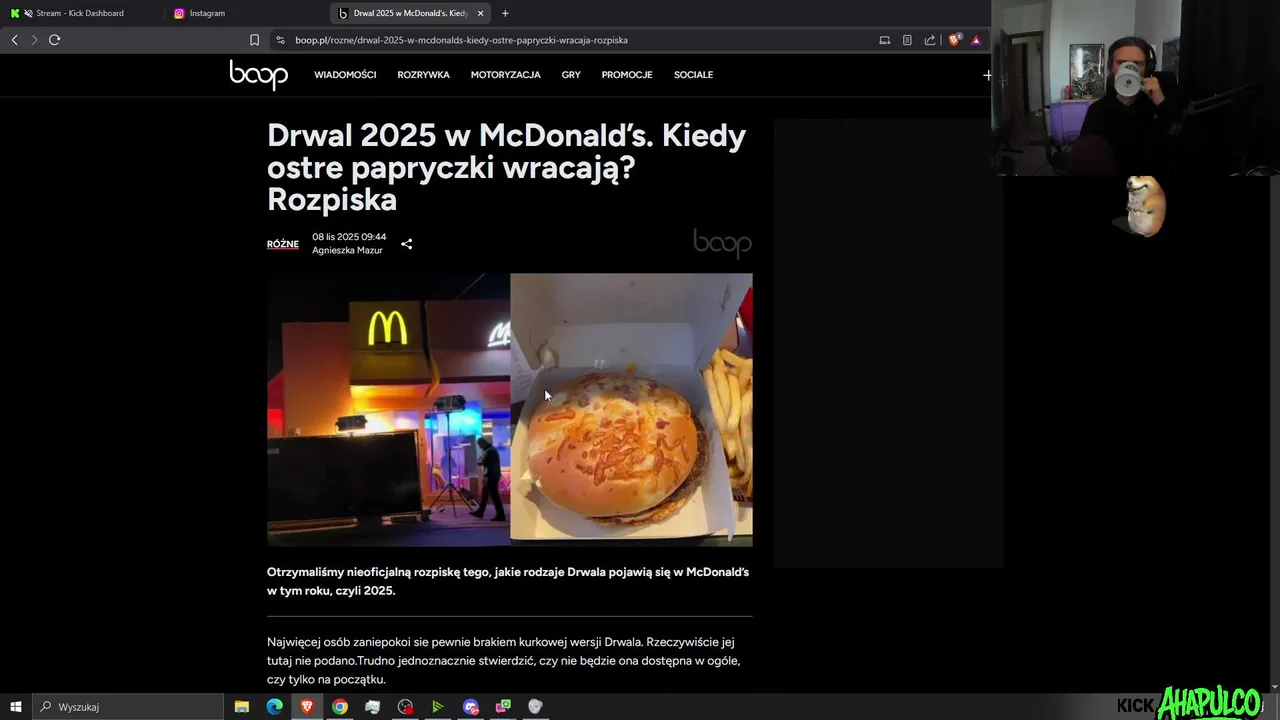Screen dimensions: 1280x720
Task: Click the Brave browser taskbar icon
Action: click(x=307, y=707)
